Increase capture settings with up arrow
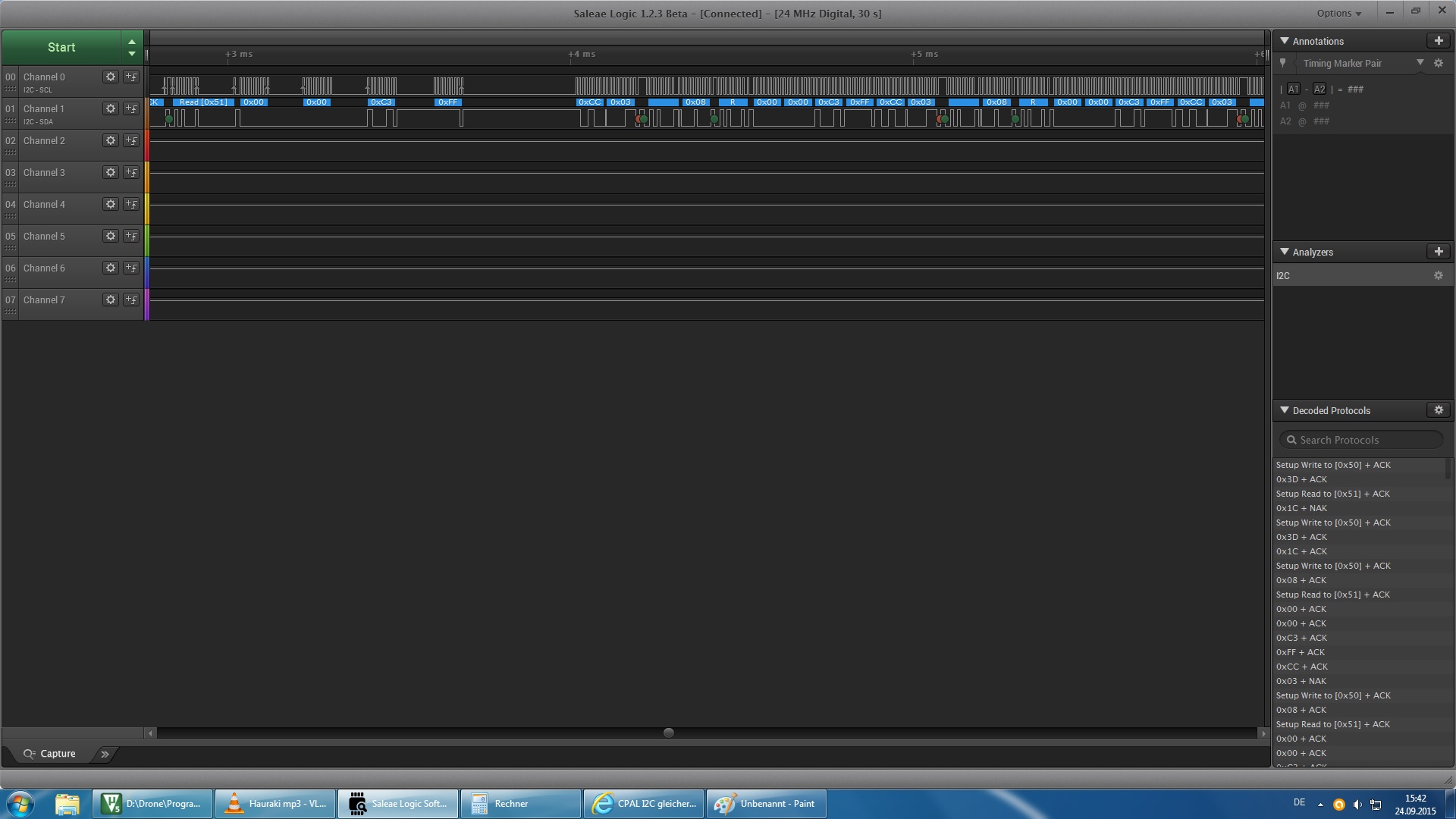The height and width of the screenshot is (819, 1456). point(132,42)
